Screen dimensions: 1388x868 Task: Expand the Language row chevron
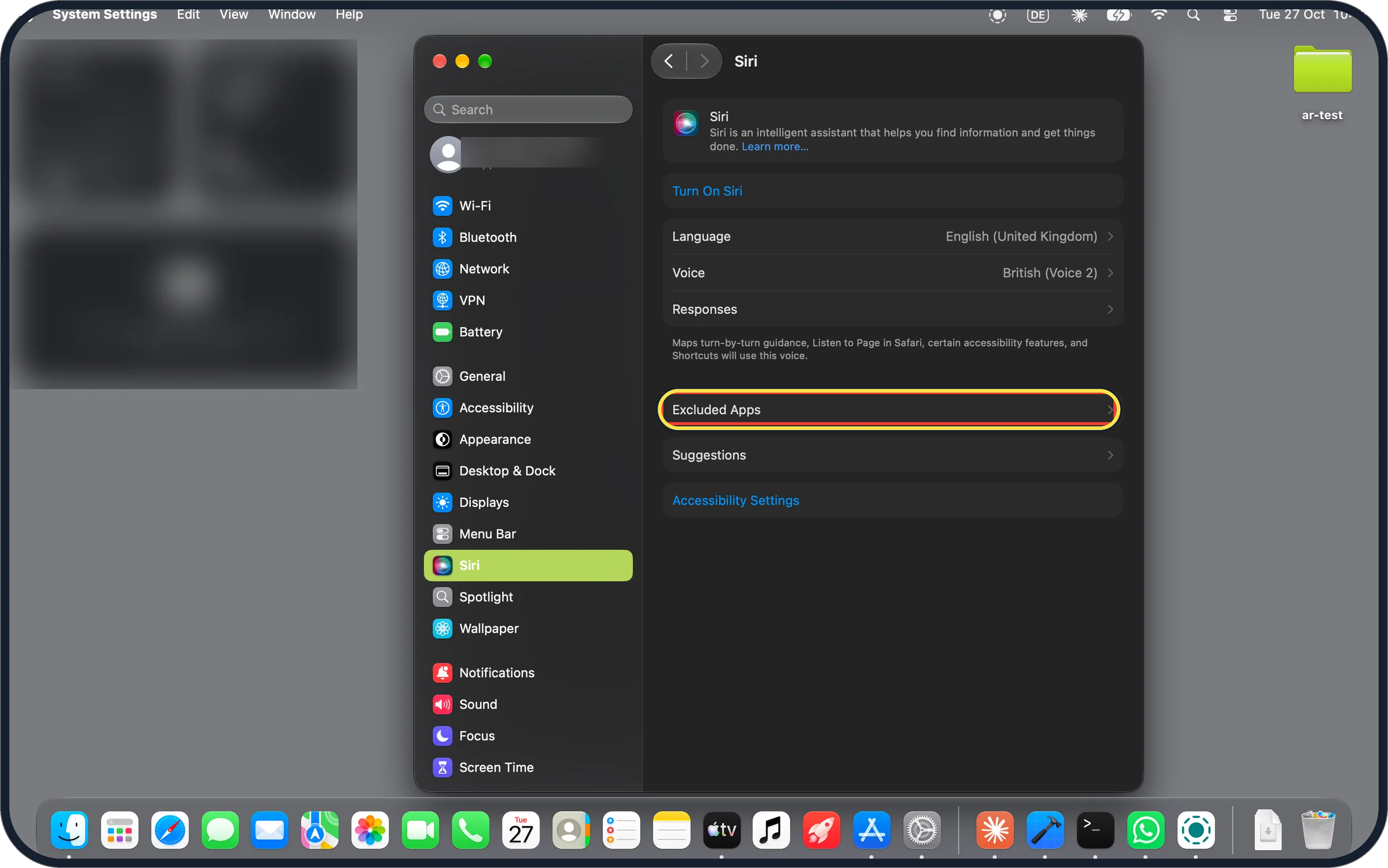[x=1110, y=236]
